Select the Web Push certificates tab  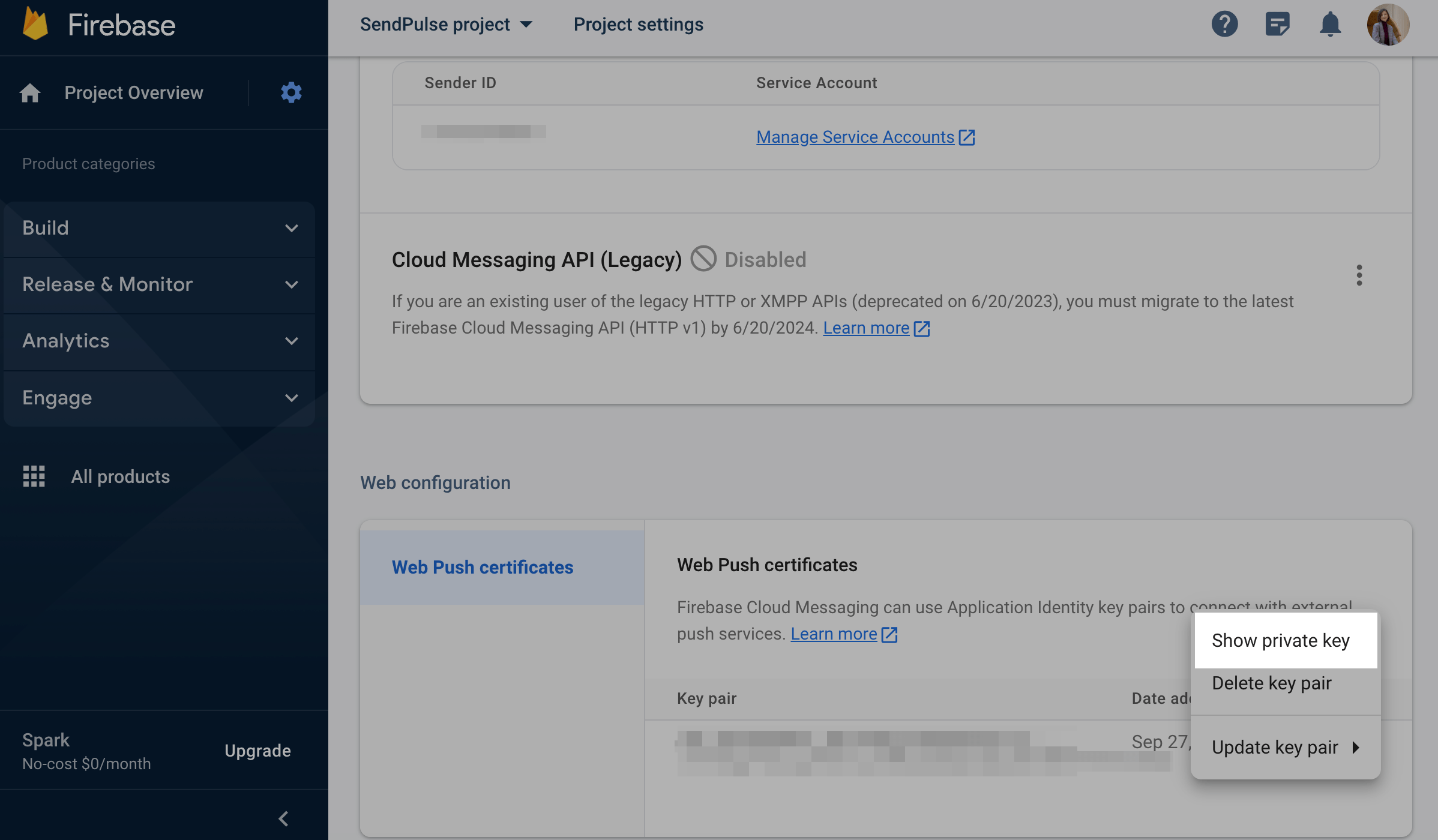(x=502, y=567)
